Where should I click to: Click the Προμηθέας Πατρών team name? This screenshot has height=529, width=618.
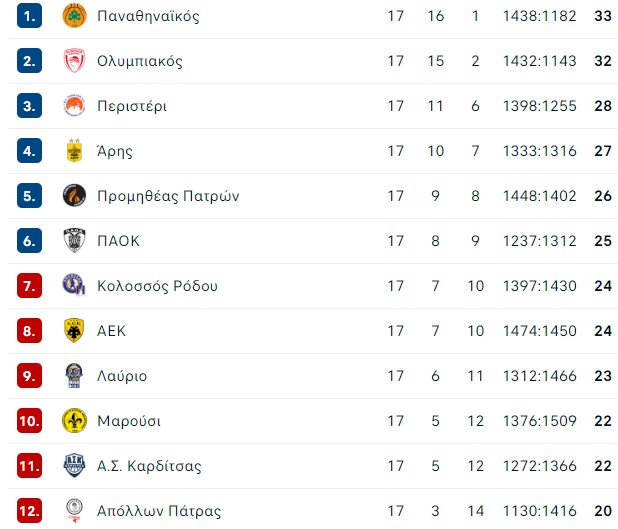pos(168,196)
